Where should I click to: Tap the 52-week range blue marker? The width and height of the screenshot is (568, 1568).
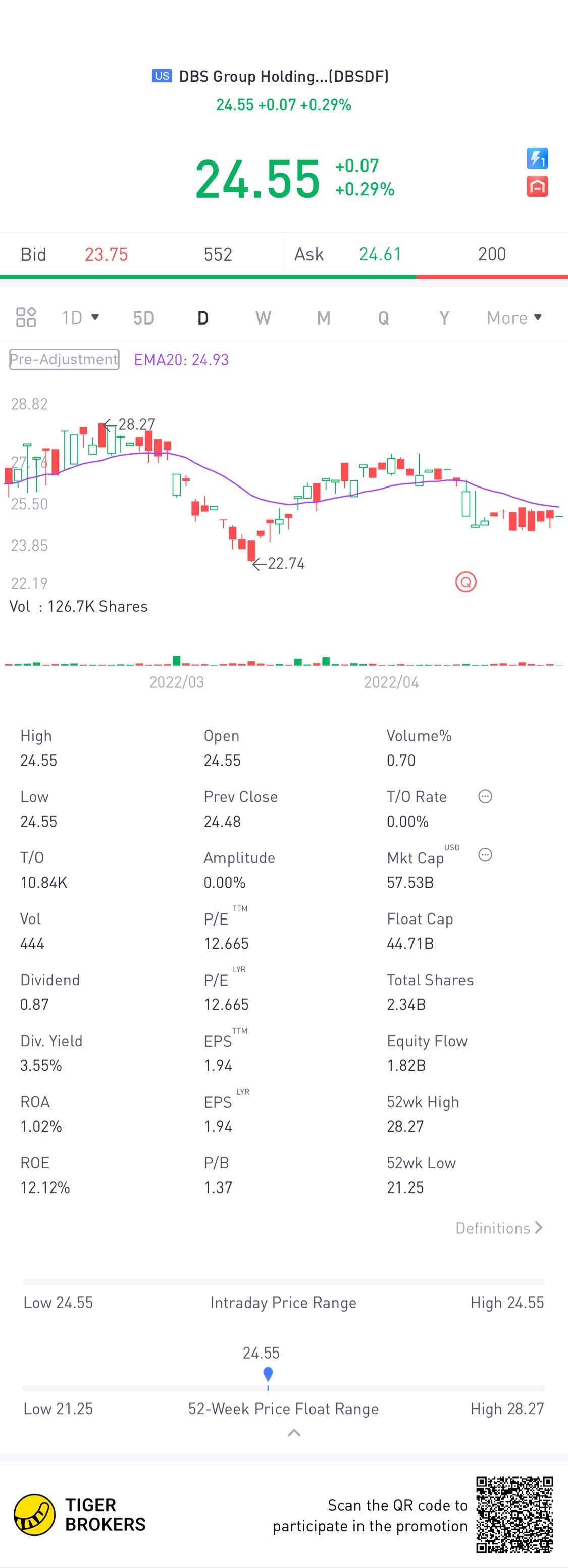268,1373
